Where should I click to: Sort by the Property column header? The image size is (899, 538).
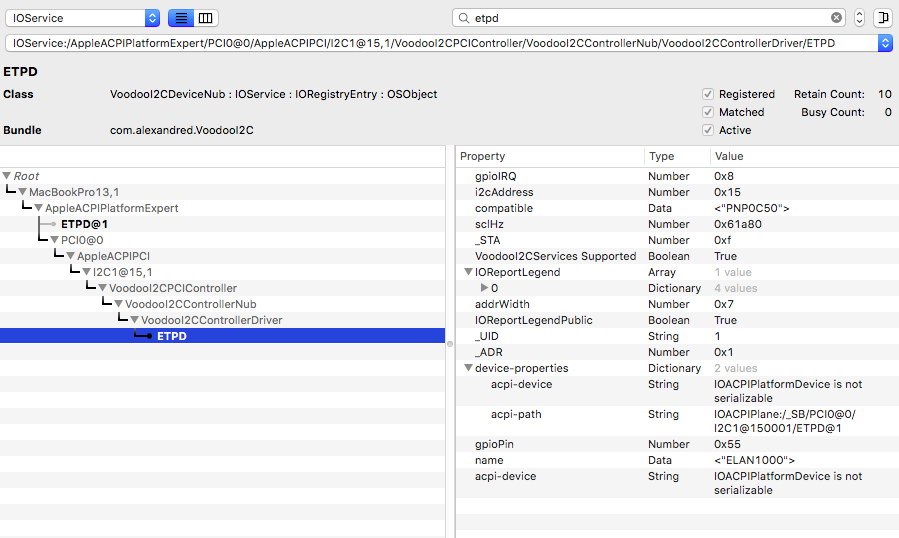[x=548, y=156]
